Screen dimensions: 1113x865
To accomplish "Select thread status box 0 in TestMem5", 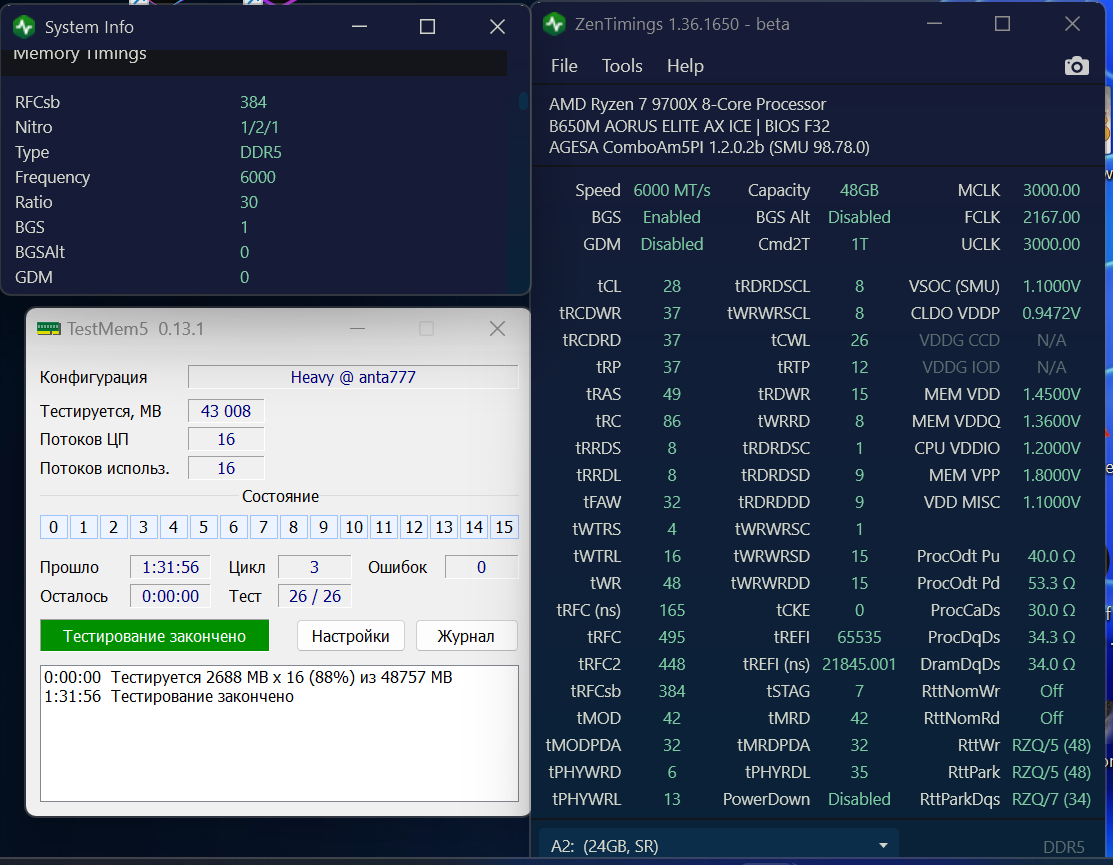I will [53, 527].
